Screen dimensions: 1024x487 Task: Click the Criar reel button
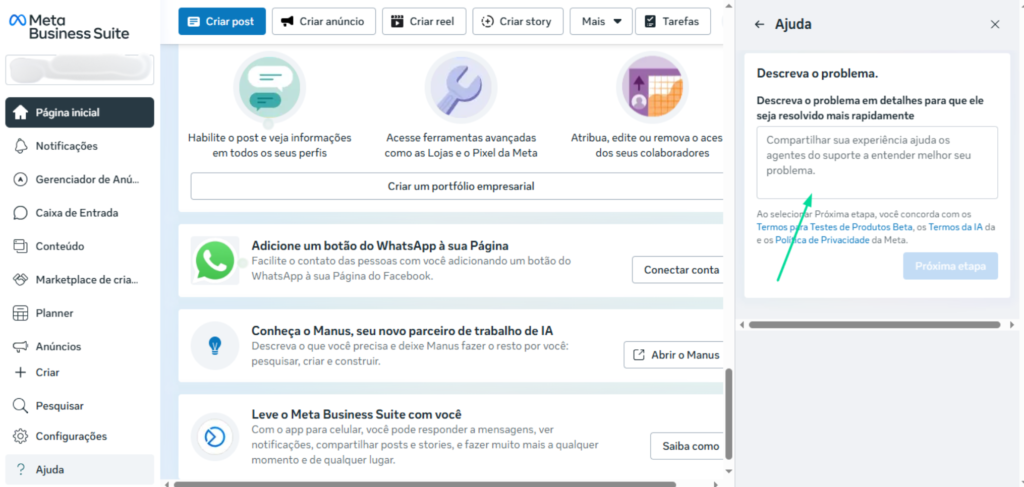coord(424,21)
